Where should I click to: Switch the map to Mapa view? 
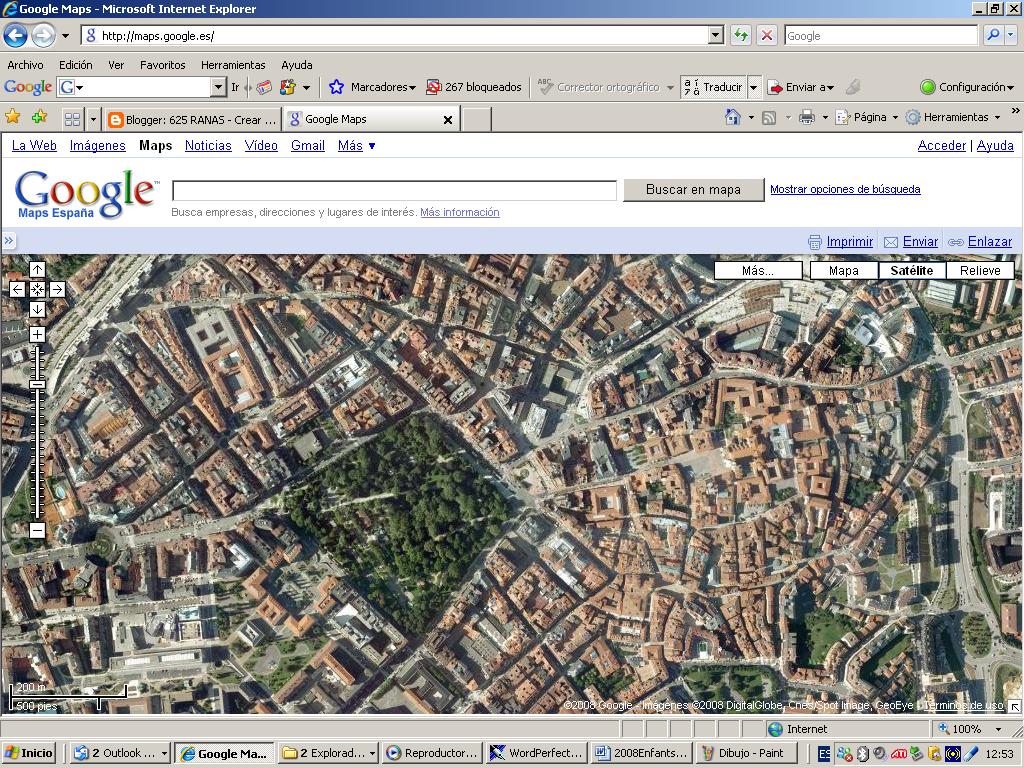(844, 270)
